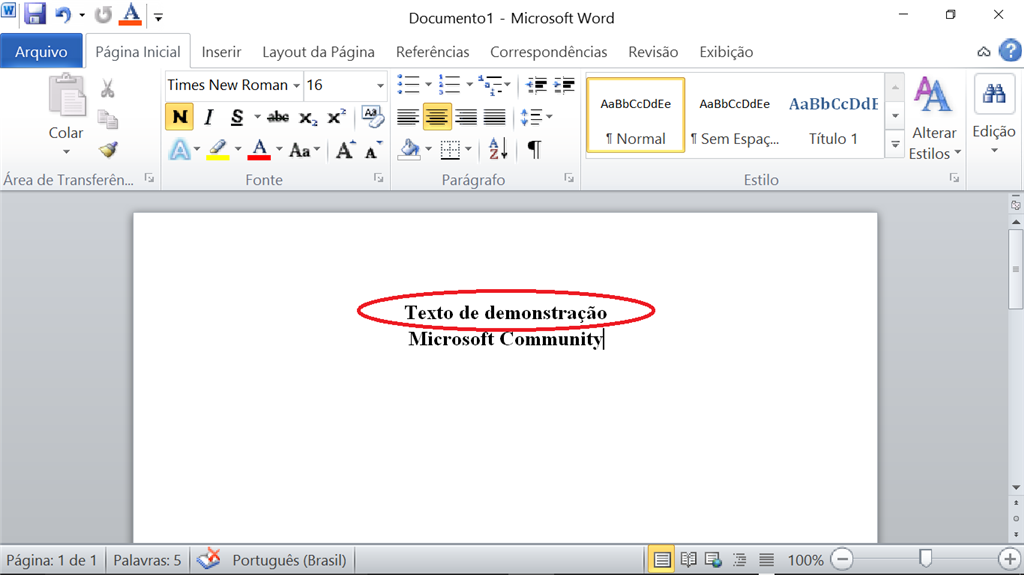Switch to Outline view in status bar

[x=739, y=560]
